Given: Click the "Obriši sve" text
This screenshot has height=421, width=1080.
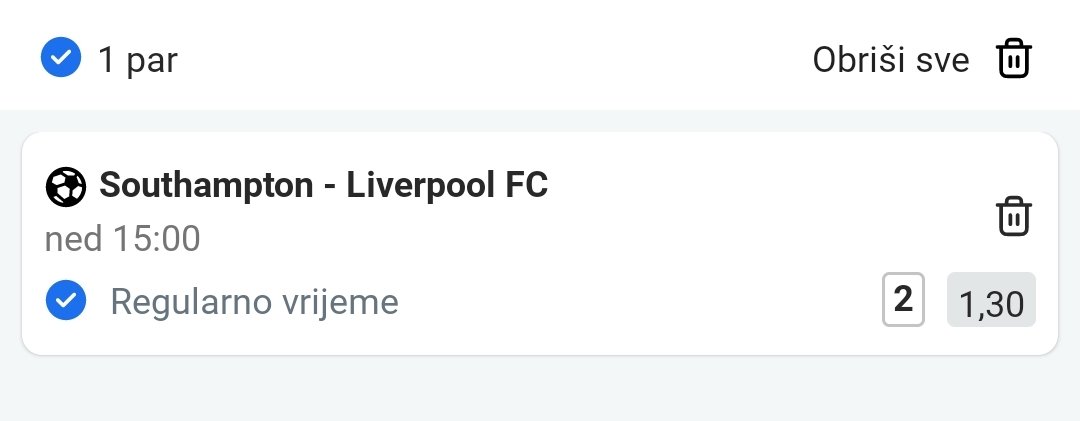Looking at the screenshot, I should 890,60.
